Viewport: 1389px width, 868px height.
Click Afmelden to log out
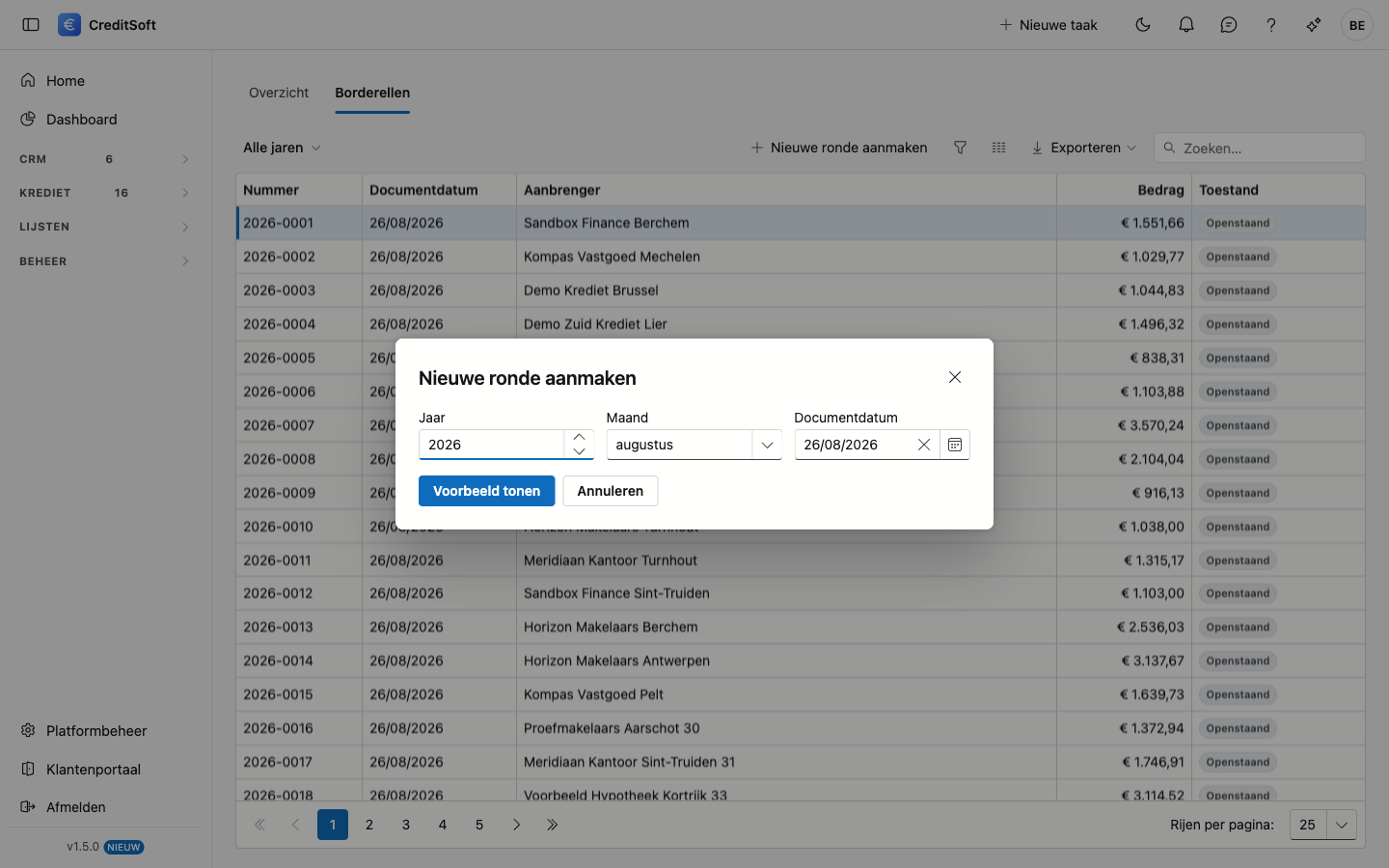(x=105, y=807)
